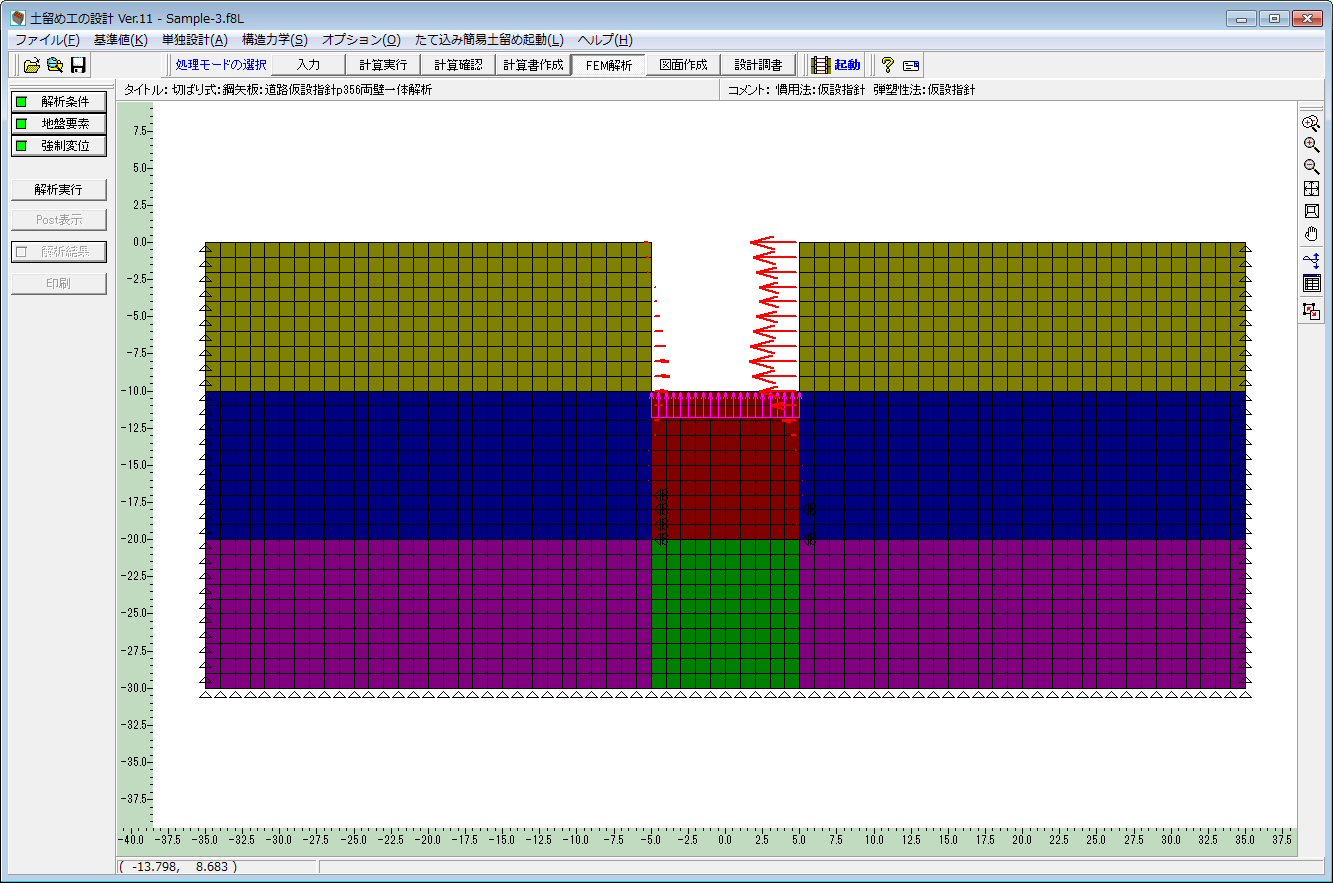Open the ヘルプ(H) menu
This screenshot has height=883, width=1333.
(605, 40)
